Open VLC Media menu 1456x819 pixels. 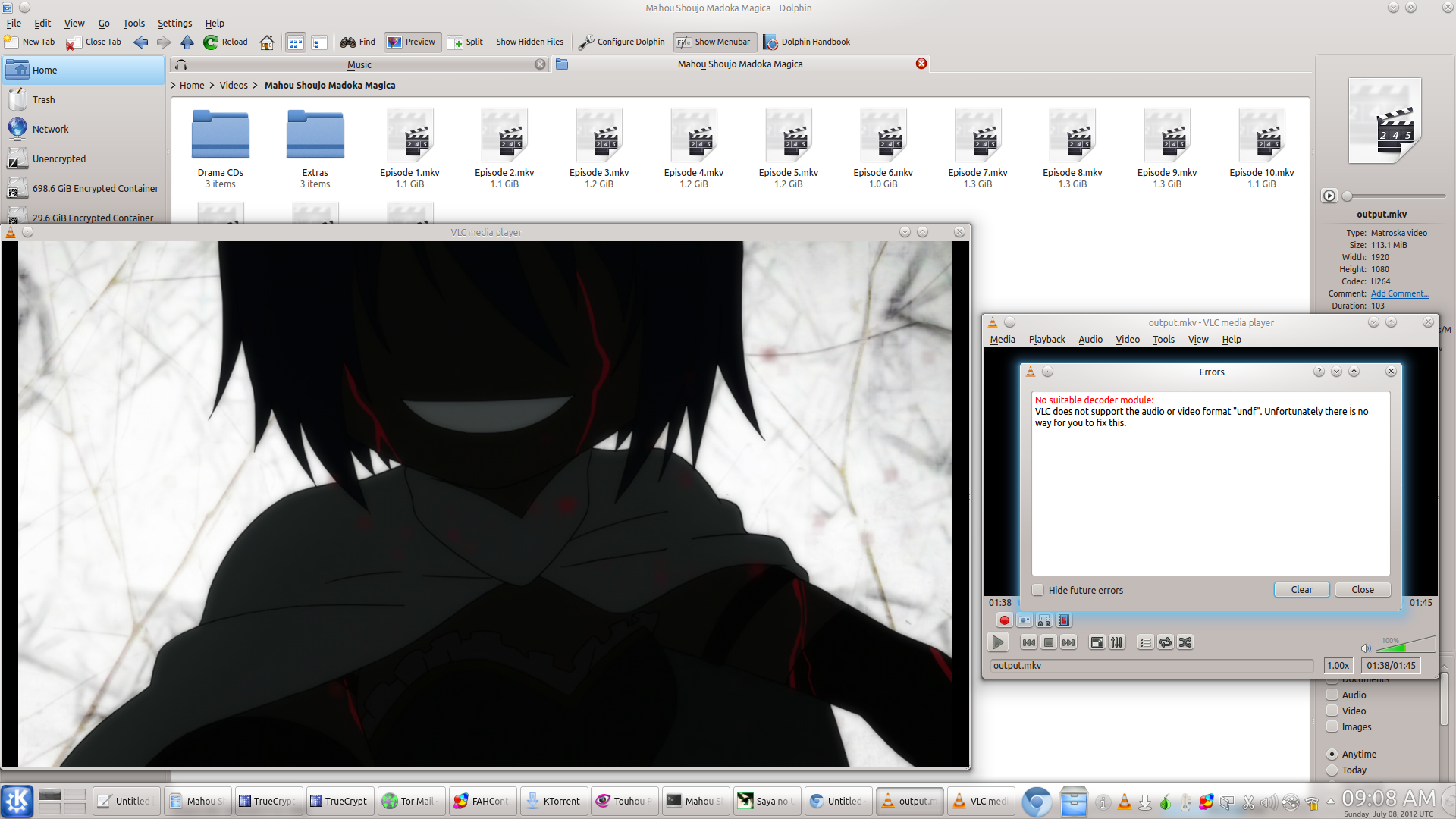point(1003,340)
